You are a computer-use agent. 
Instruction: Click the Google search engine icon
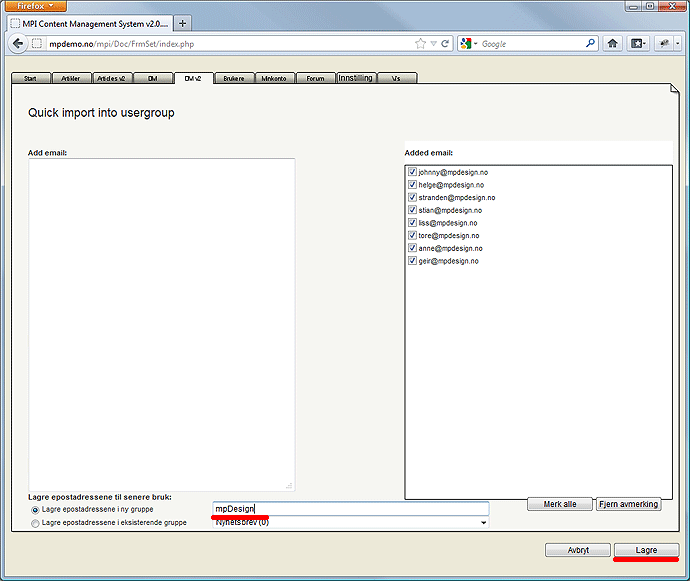click(x=466, y=44)
